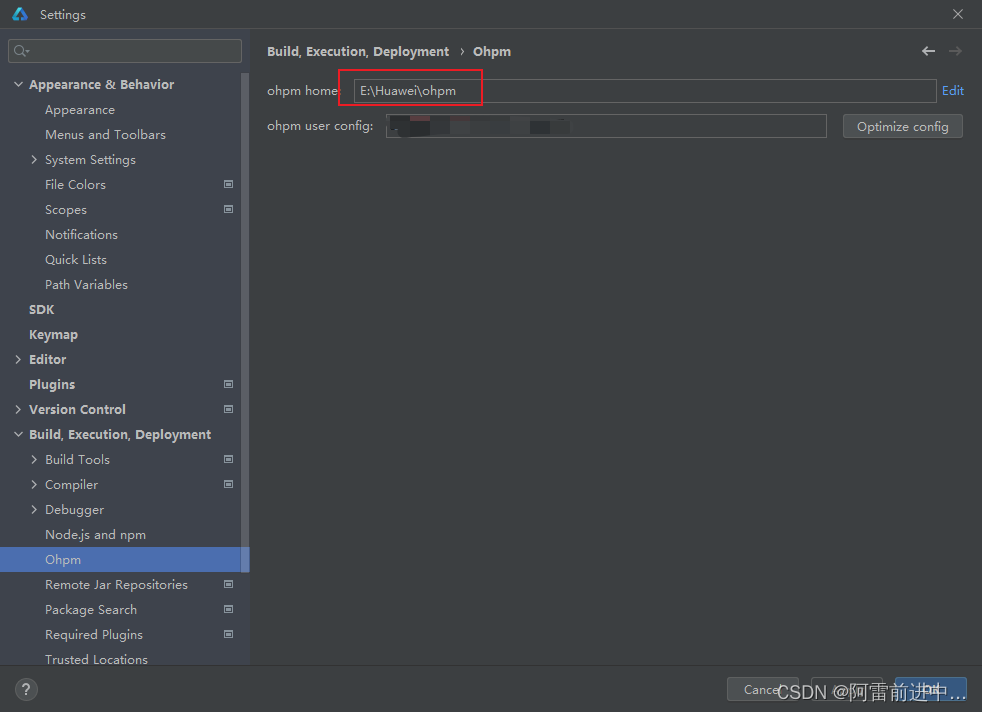The image size is (982, 712).
Task: Click Build, Execution, Deployment breadcrumb
Action: point(358,51)
